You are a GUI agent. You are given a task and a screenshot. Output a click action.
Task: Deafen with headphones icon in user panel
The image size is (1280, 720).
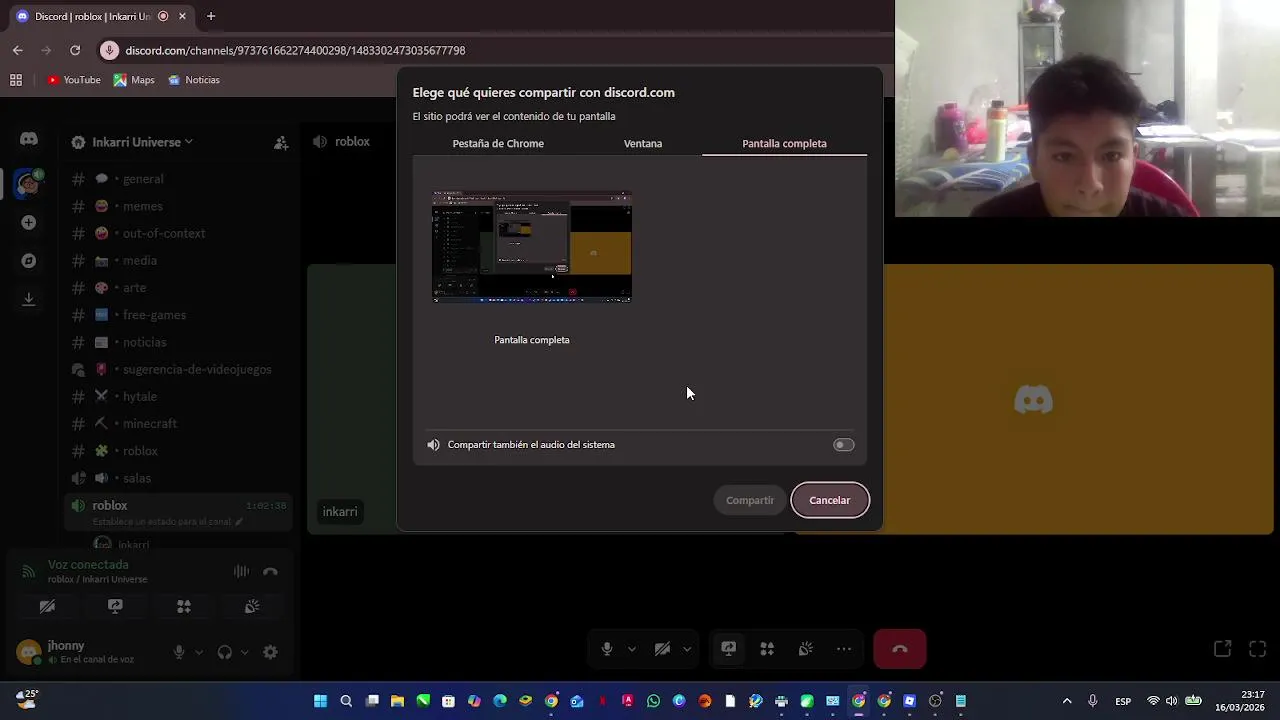pyautogui.click(x=224, y=652)
